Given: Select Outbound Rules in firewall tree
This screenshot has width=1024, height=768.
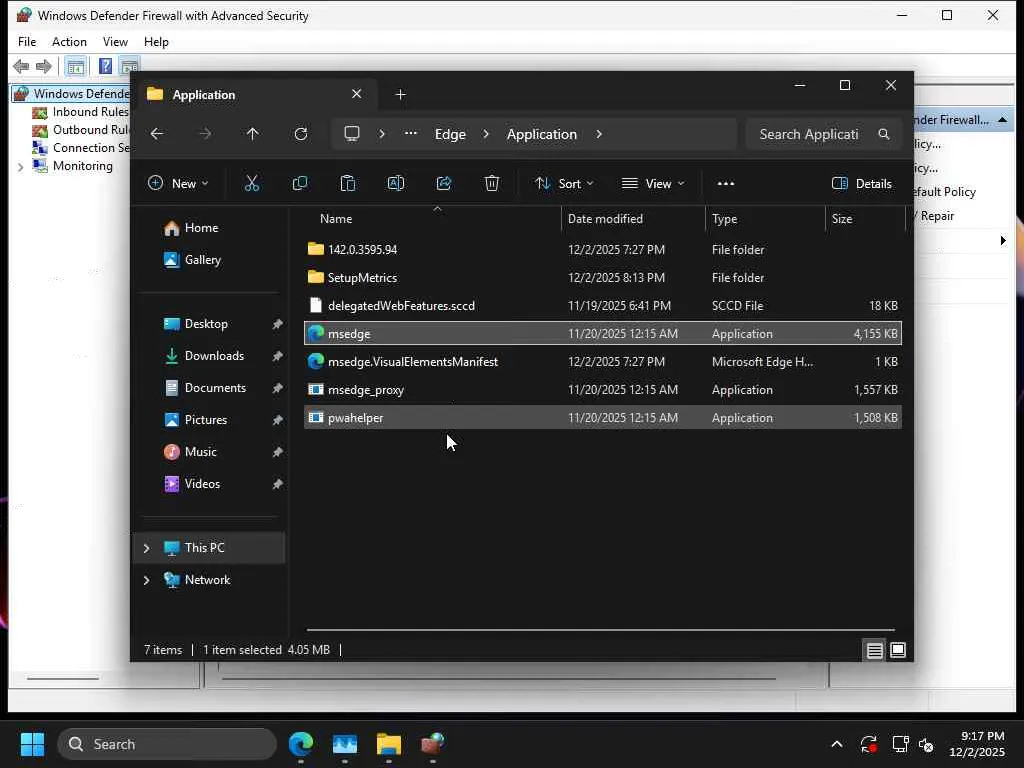Looking at the screenshot, I should pyautogui.click(x=90, y=130).
